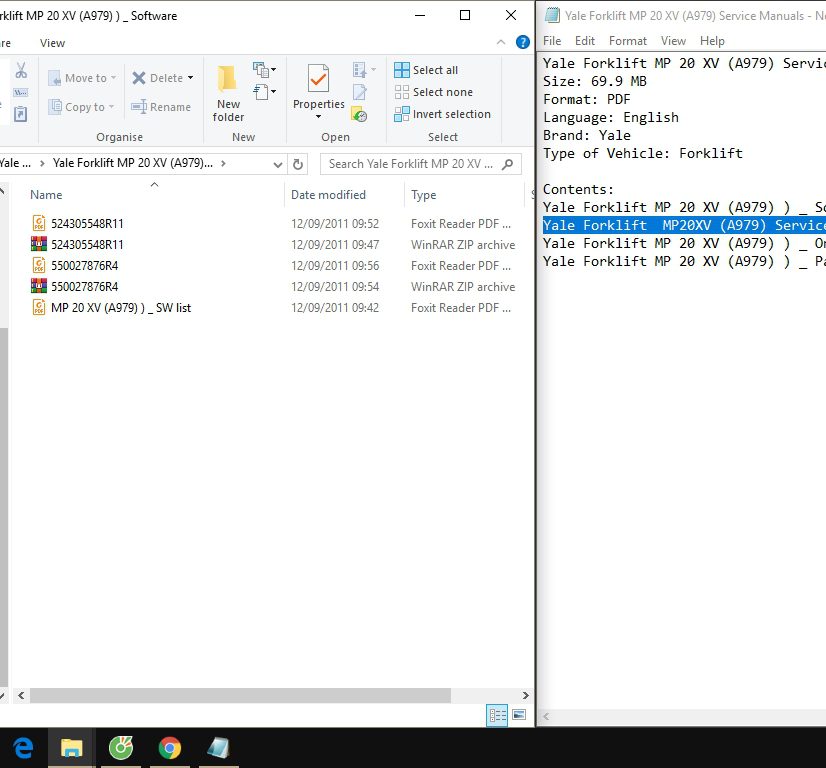Open Notepad Help menu
The height and width of the screenshot is (768, 826).
(712, 41)
